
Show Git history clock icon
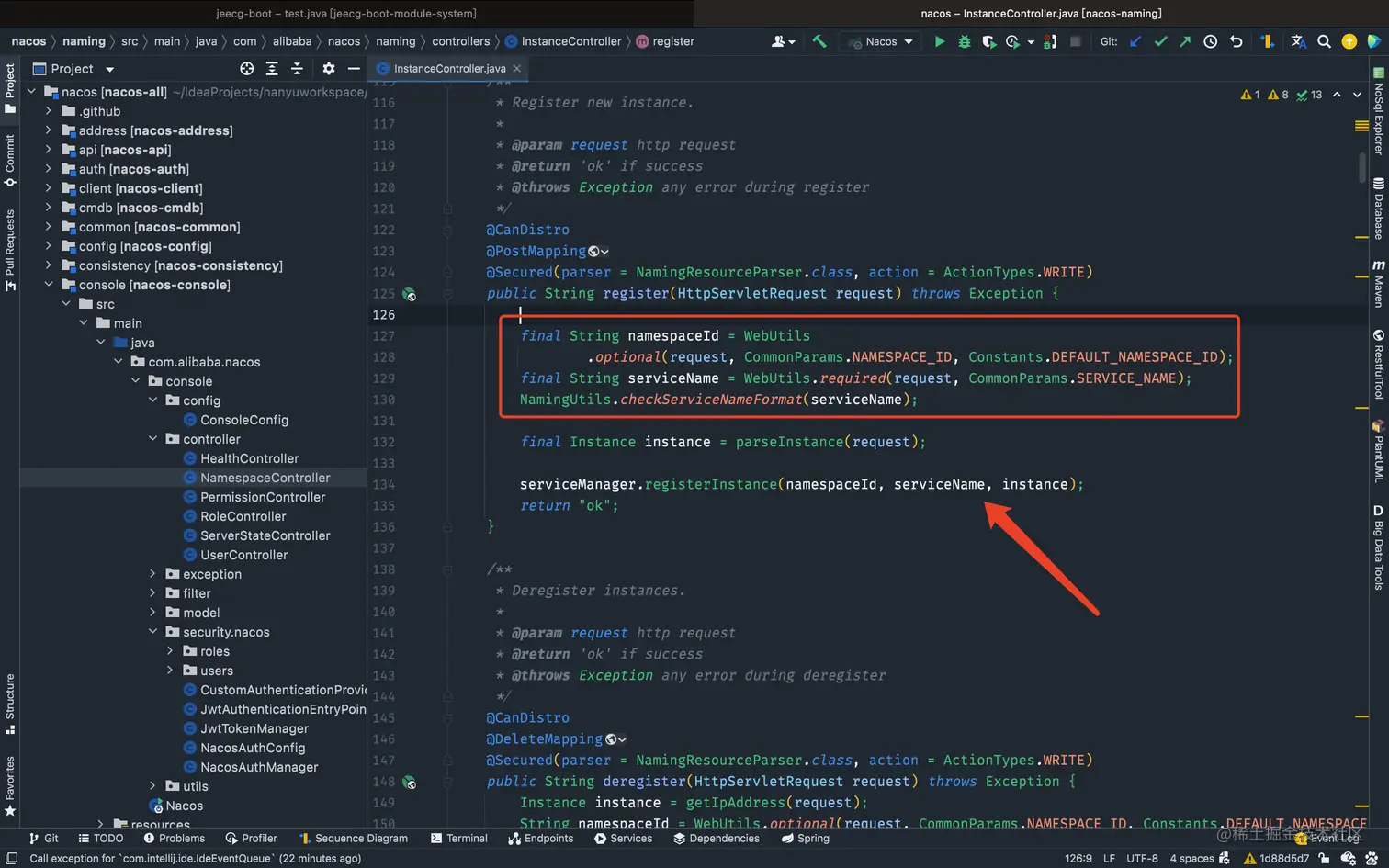point(1210,41)
